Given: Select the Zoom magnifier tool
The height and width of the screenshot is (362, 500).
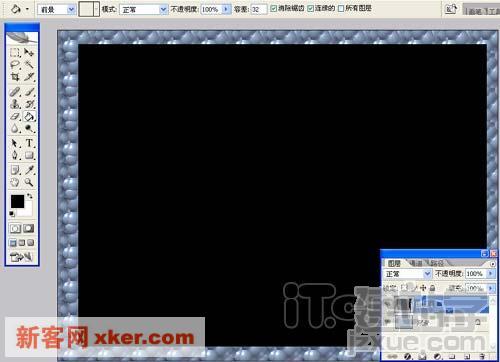Looking at the screenshot, I should pos(29,182).
